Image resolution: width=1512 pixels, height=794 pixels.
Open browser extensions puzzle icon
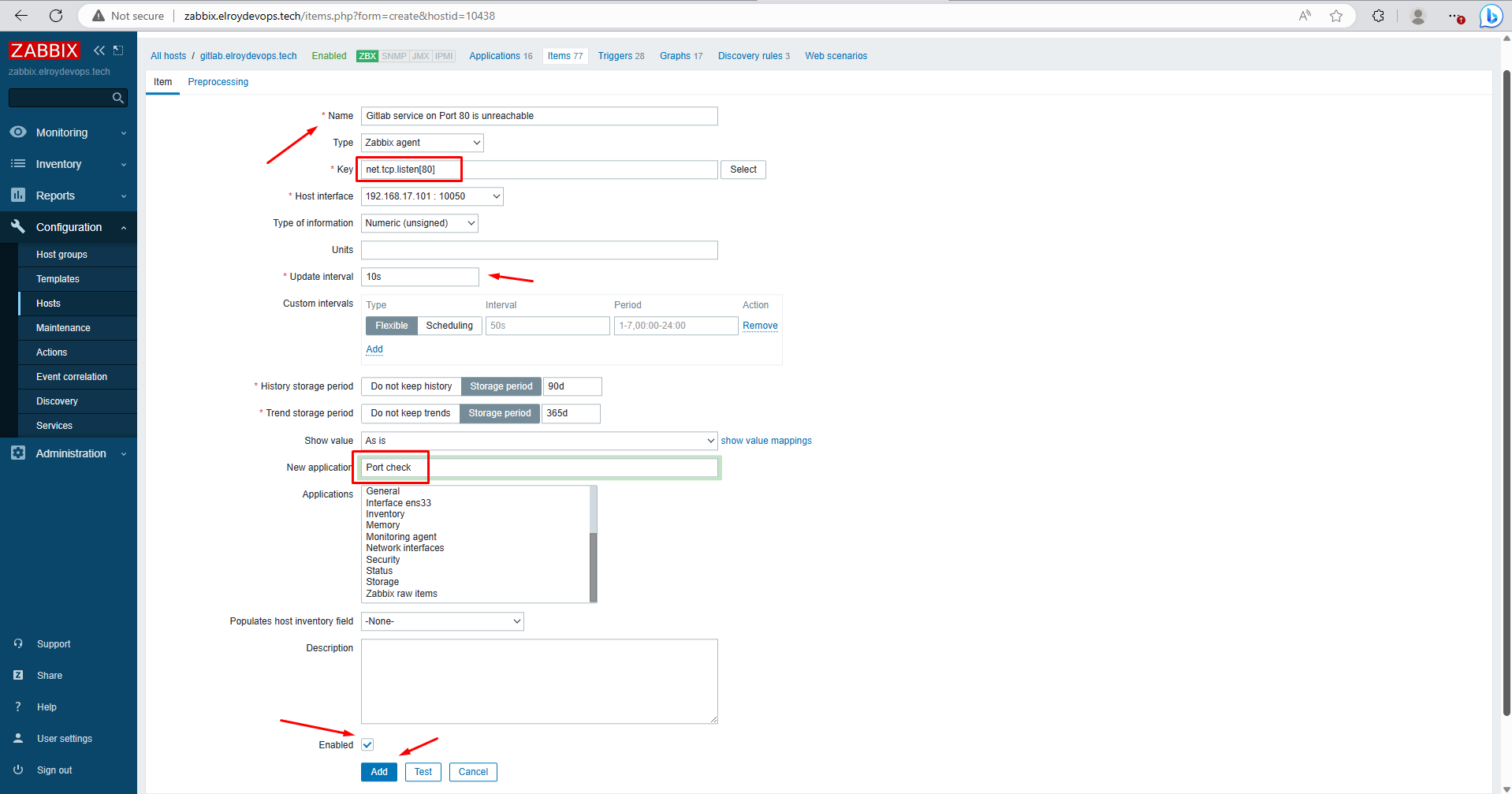pyautogui.click(x=1378, y=16)
